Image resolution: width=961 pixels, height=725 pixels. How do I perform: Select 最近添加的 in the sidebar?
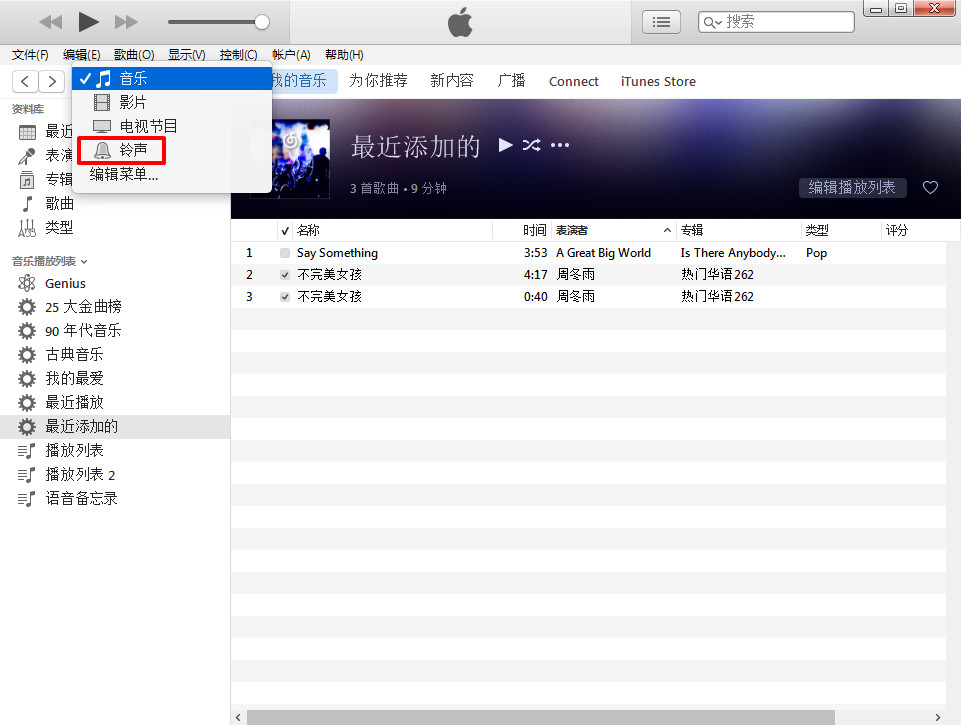pyautogui.click(x=115, y=427)
